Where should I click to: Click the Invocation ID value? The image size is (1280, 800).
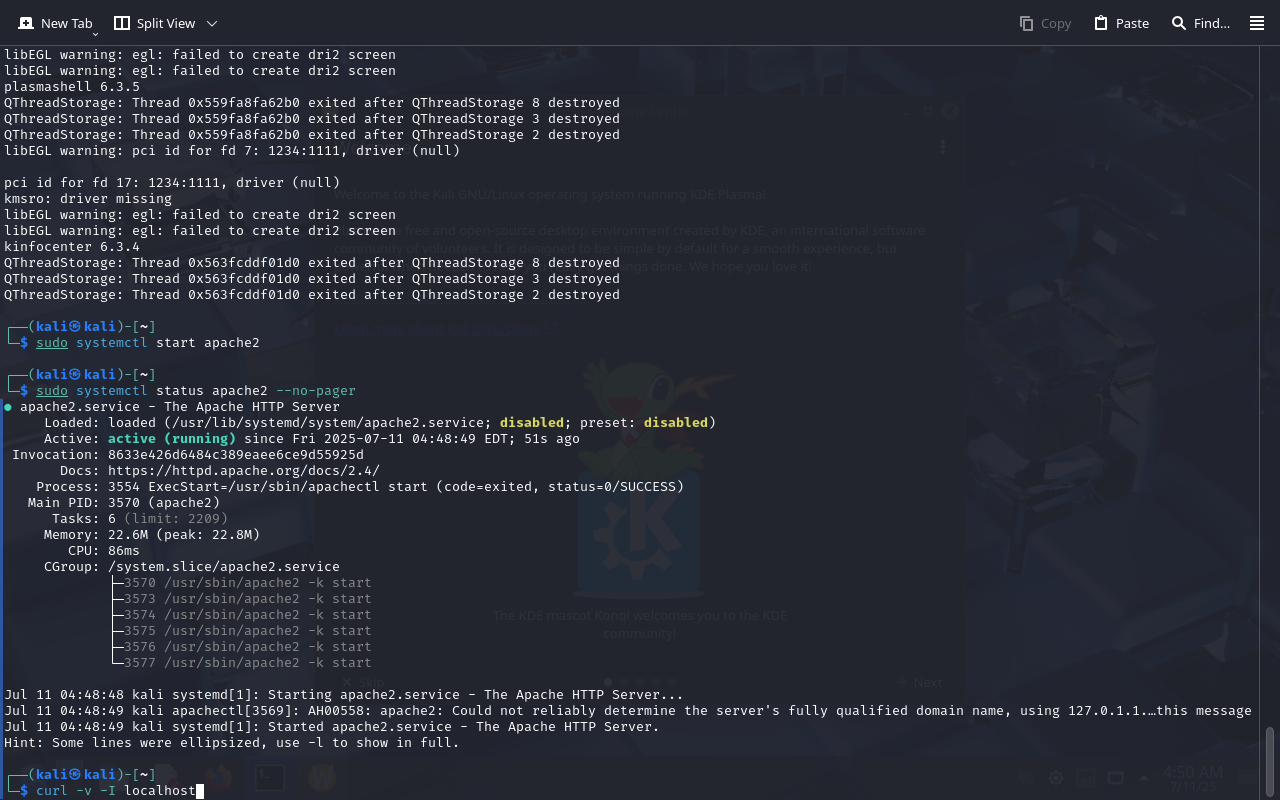click(x=236, y=455)
